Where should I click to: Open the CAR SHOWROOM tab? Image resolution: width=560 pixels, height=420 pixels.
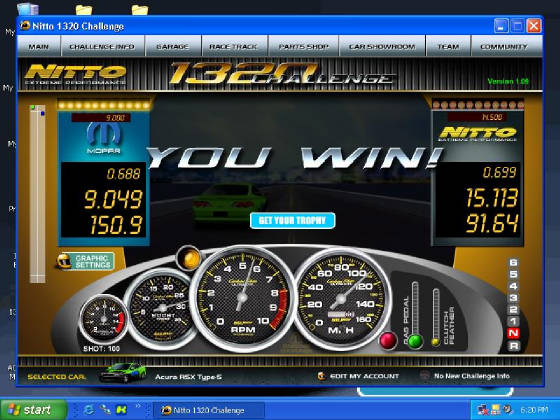point(382,46)
